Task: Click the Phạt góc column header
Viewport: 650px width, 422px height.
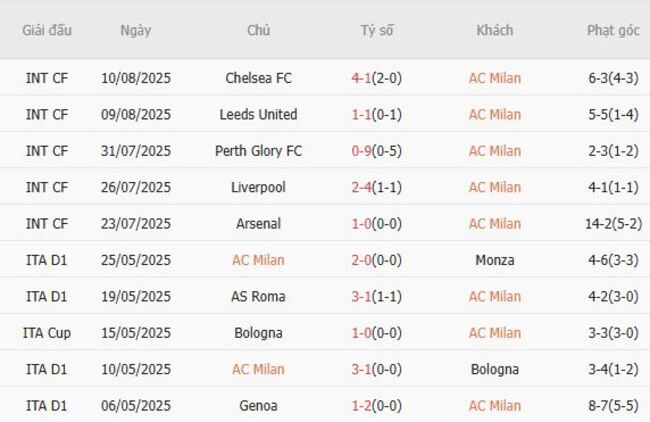Action: coord(613,30)
